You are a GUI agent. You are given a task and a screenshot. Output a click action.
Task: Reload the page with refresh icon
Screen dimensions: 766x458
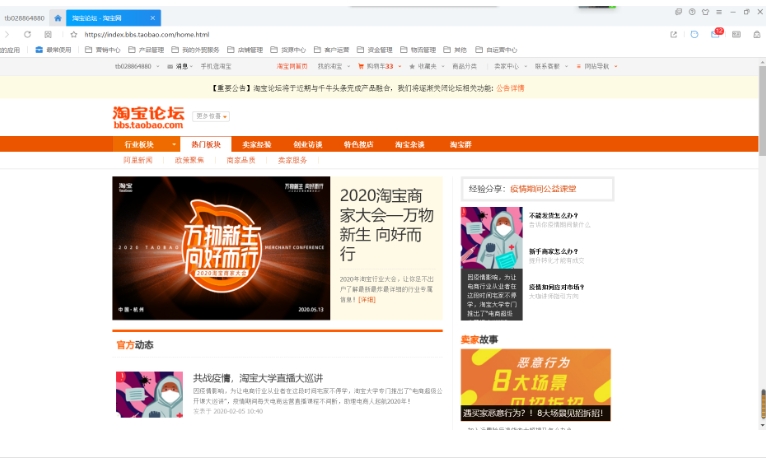pos(27,34)
